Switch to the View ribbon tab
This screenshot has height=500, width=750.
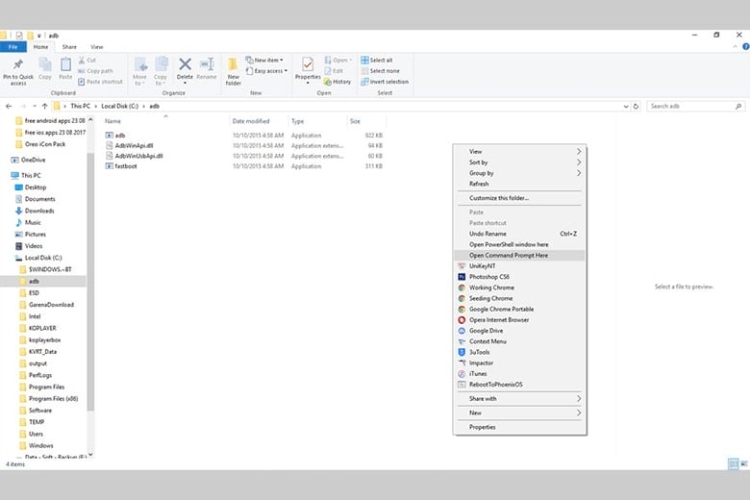pyautogui.click(x=97, y=47)
